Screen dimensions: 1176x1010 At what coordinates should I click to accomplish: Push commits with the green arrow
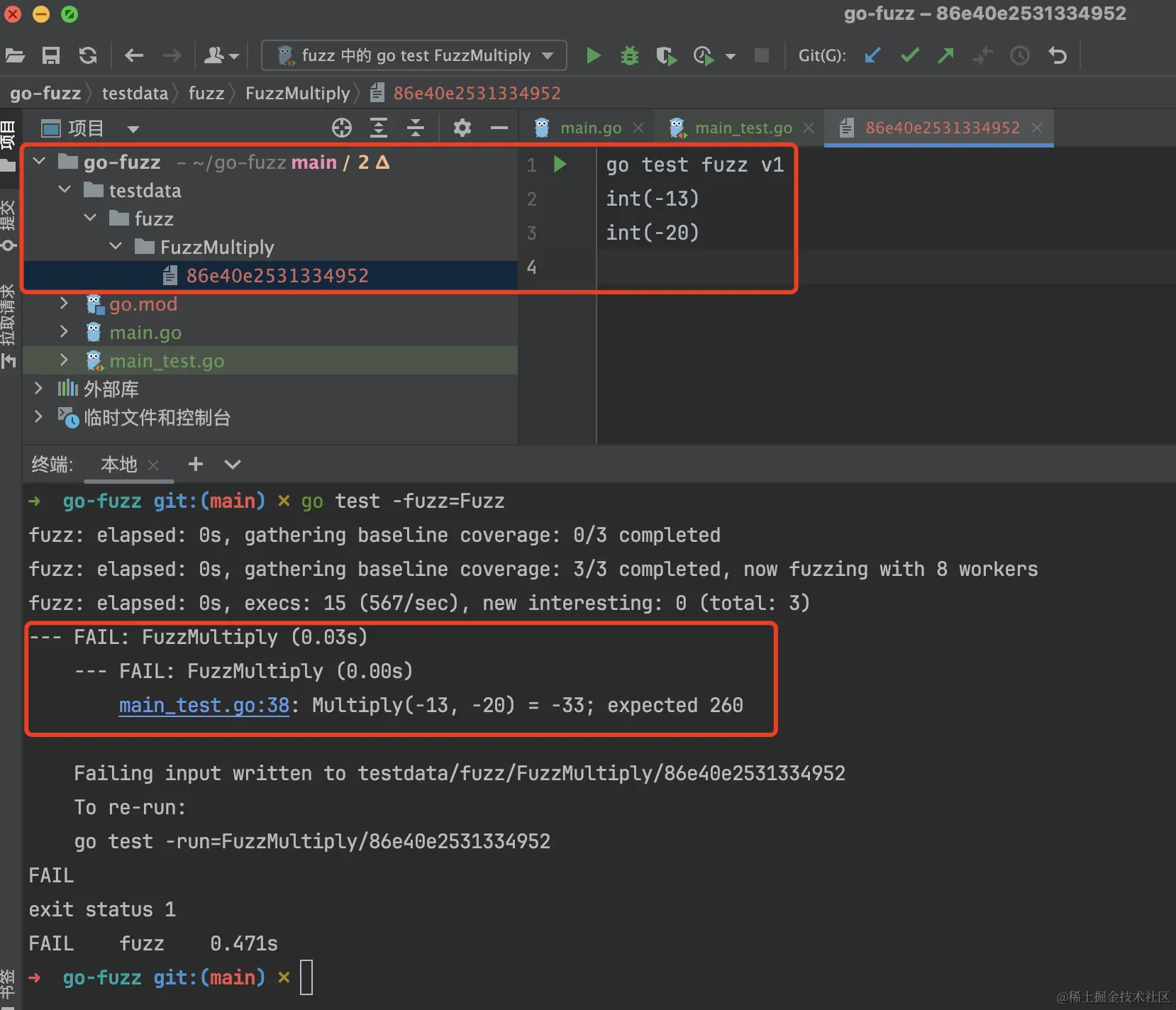[946, 55]
